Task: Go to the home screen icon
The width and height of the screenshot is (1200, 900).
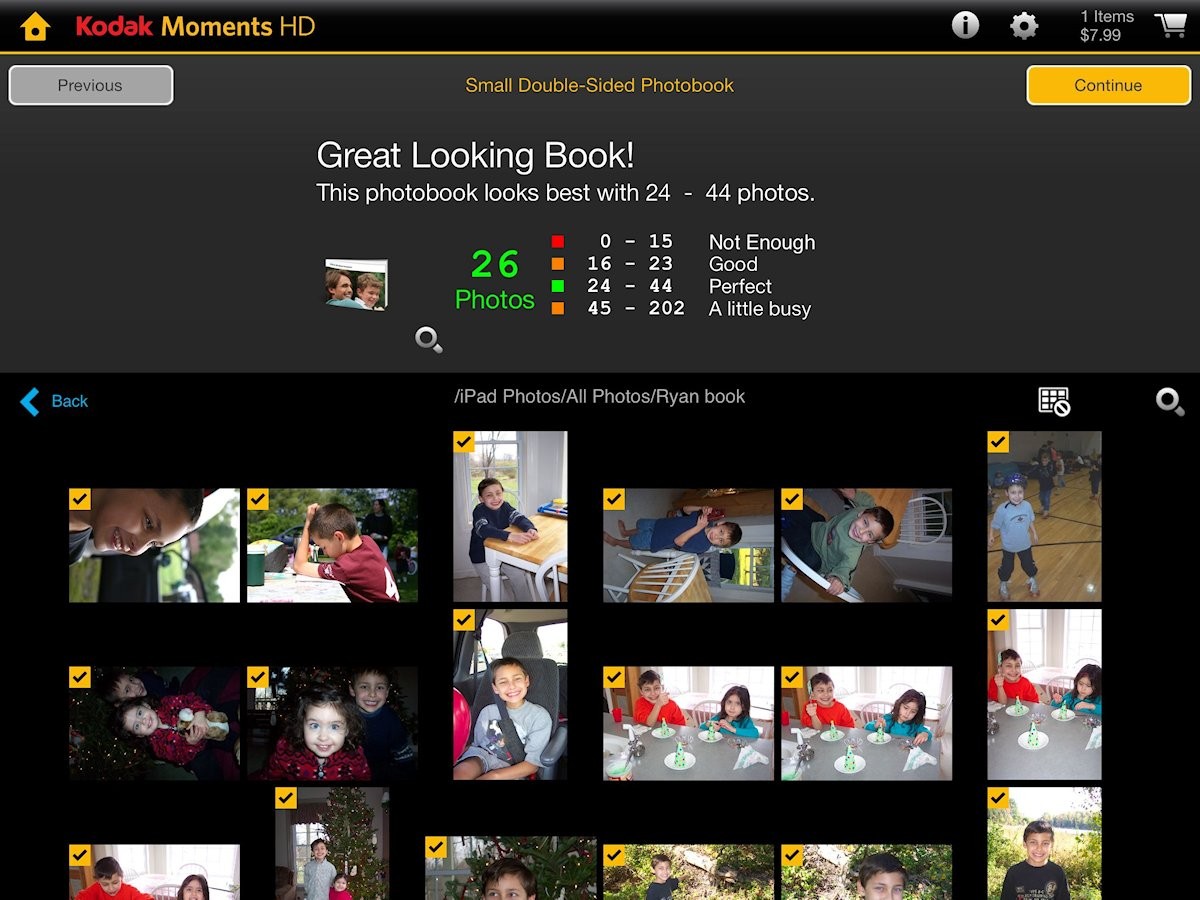Action: (x=35, y=26)
